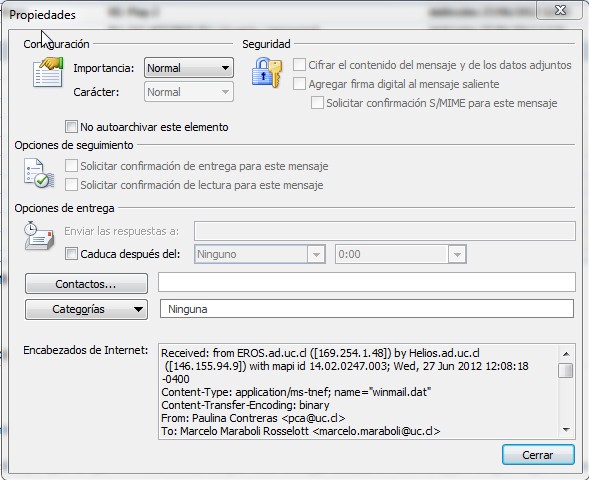This screenshot has height=480, width=589.
Task: Click the delivery options mailbox clock icon
Action: [39, 236]
